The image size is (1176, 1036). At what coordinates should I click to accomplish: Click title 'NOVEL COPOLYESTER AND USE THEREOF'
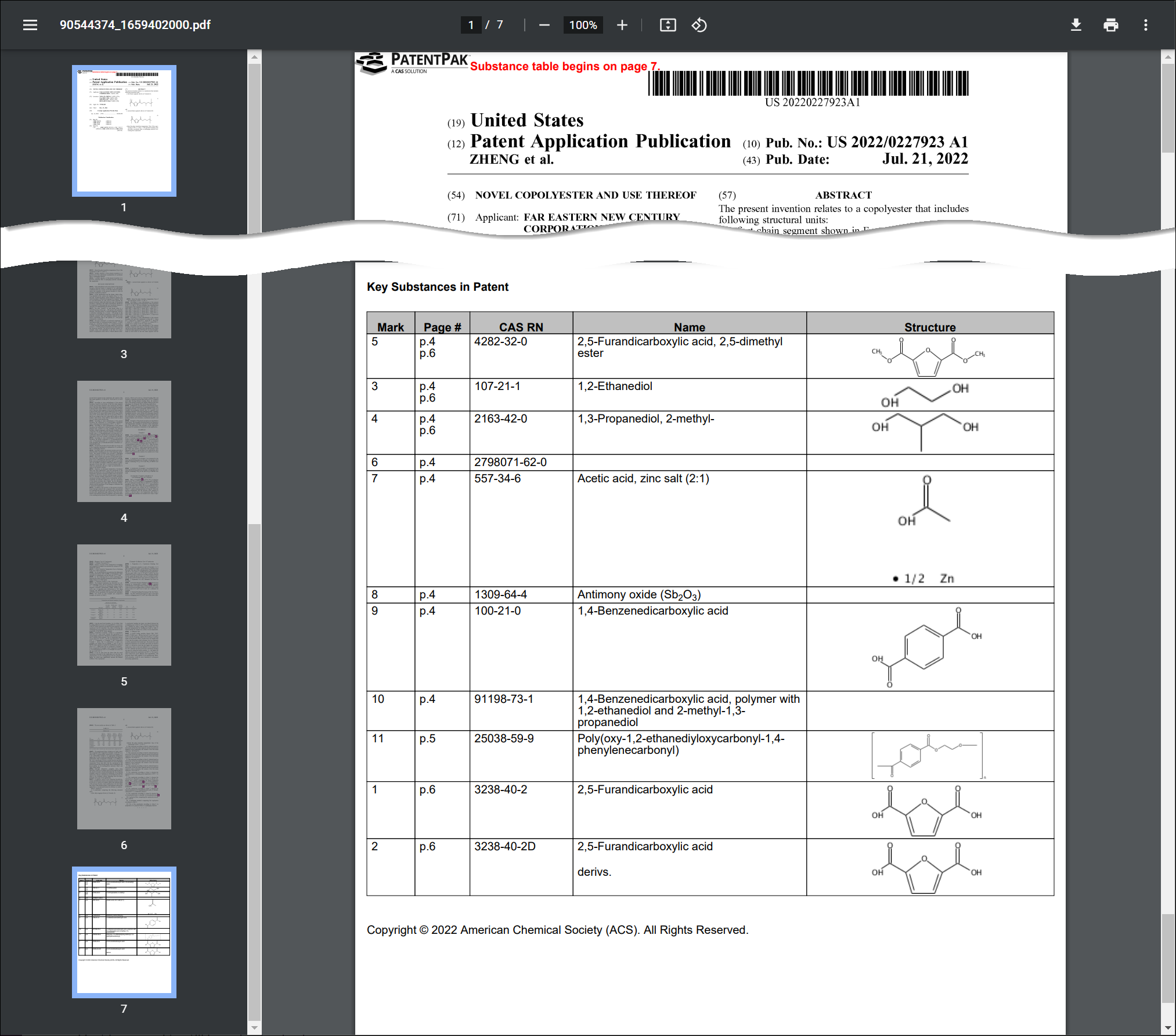(586, 195)
